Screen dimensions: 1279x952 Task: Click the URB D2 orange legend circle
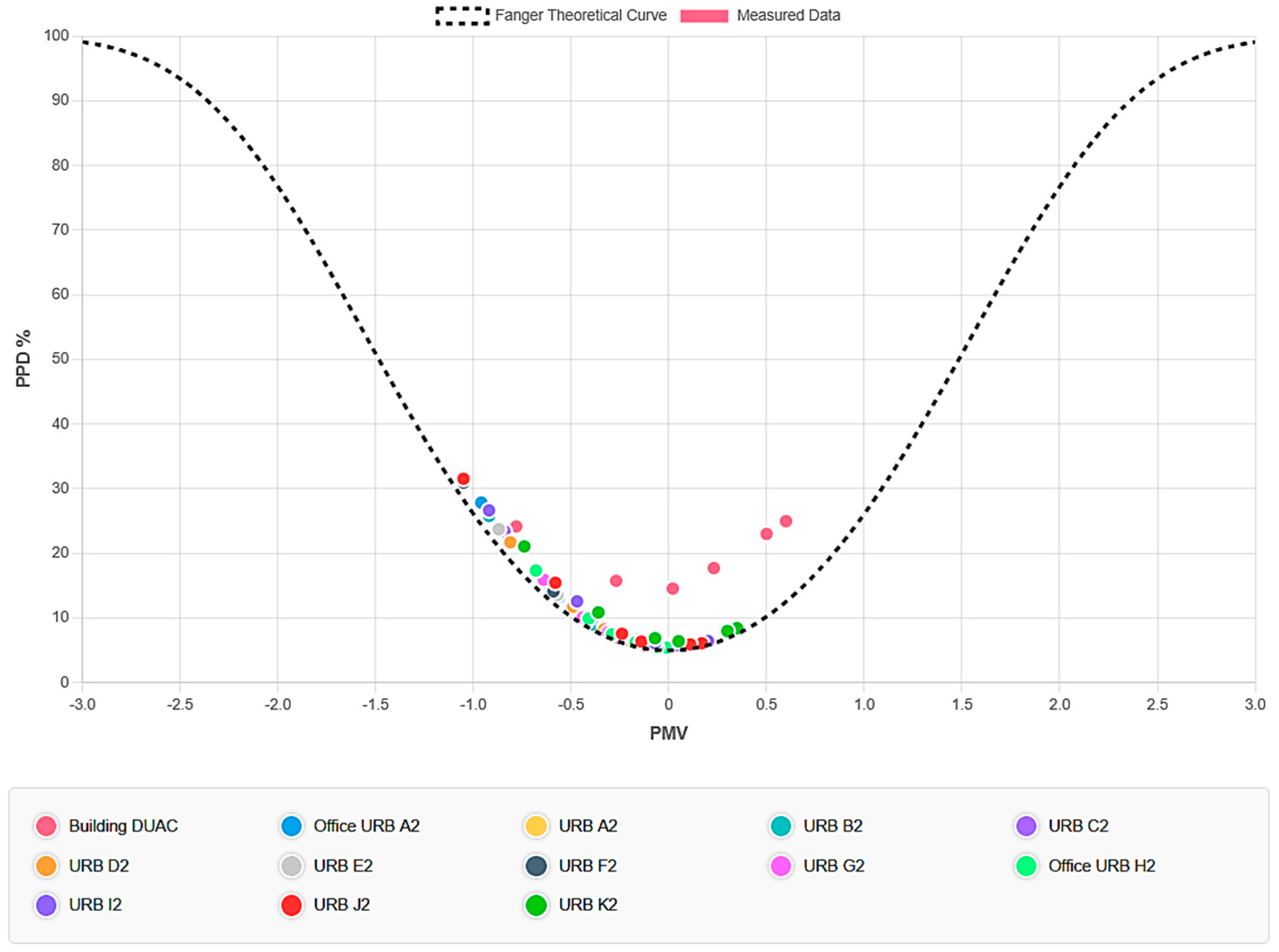pyautogui.click(x=46, y=866)
